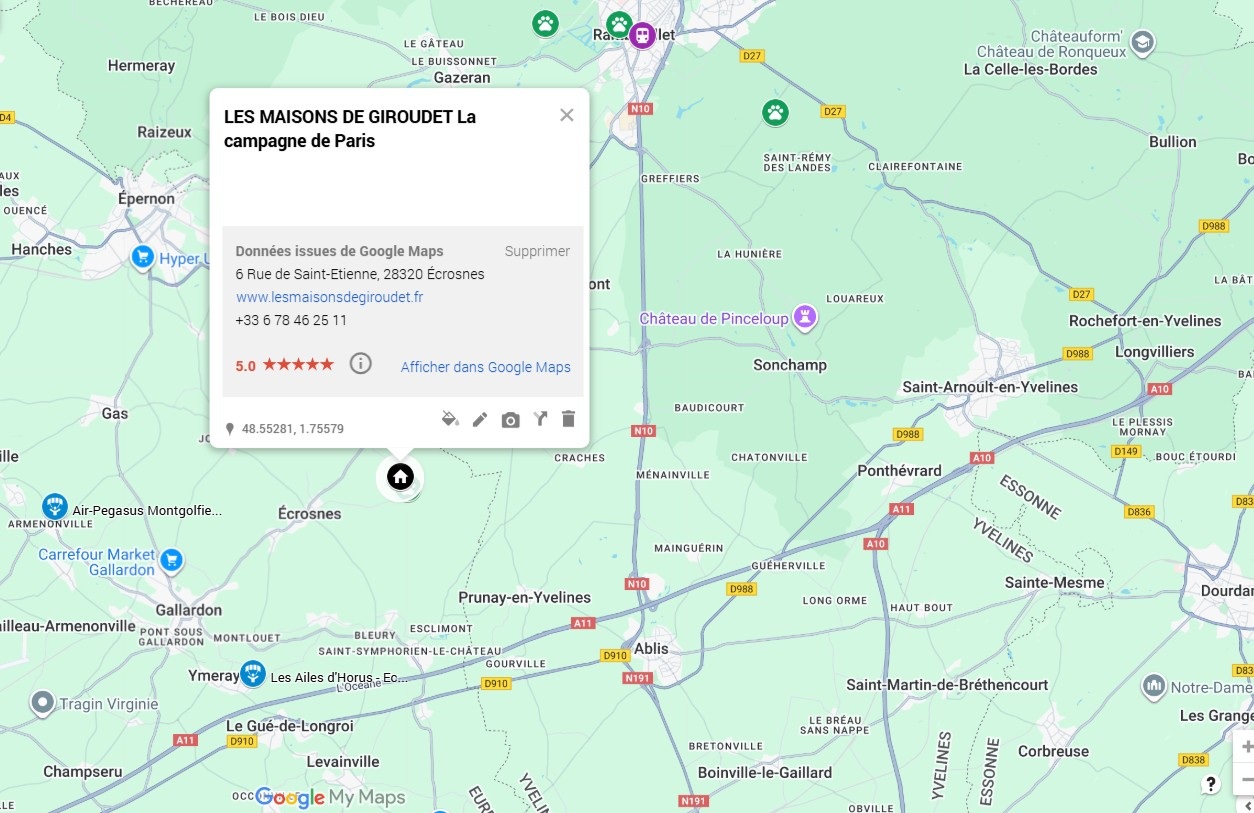Close the LES MAISONS DE GIROUDET popup
Viewport: 1254px width, 813px height.
pyautogui.click(x=567, y=115)
